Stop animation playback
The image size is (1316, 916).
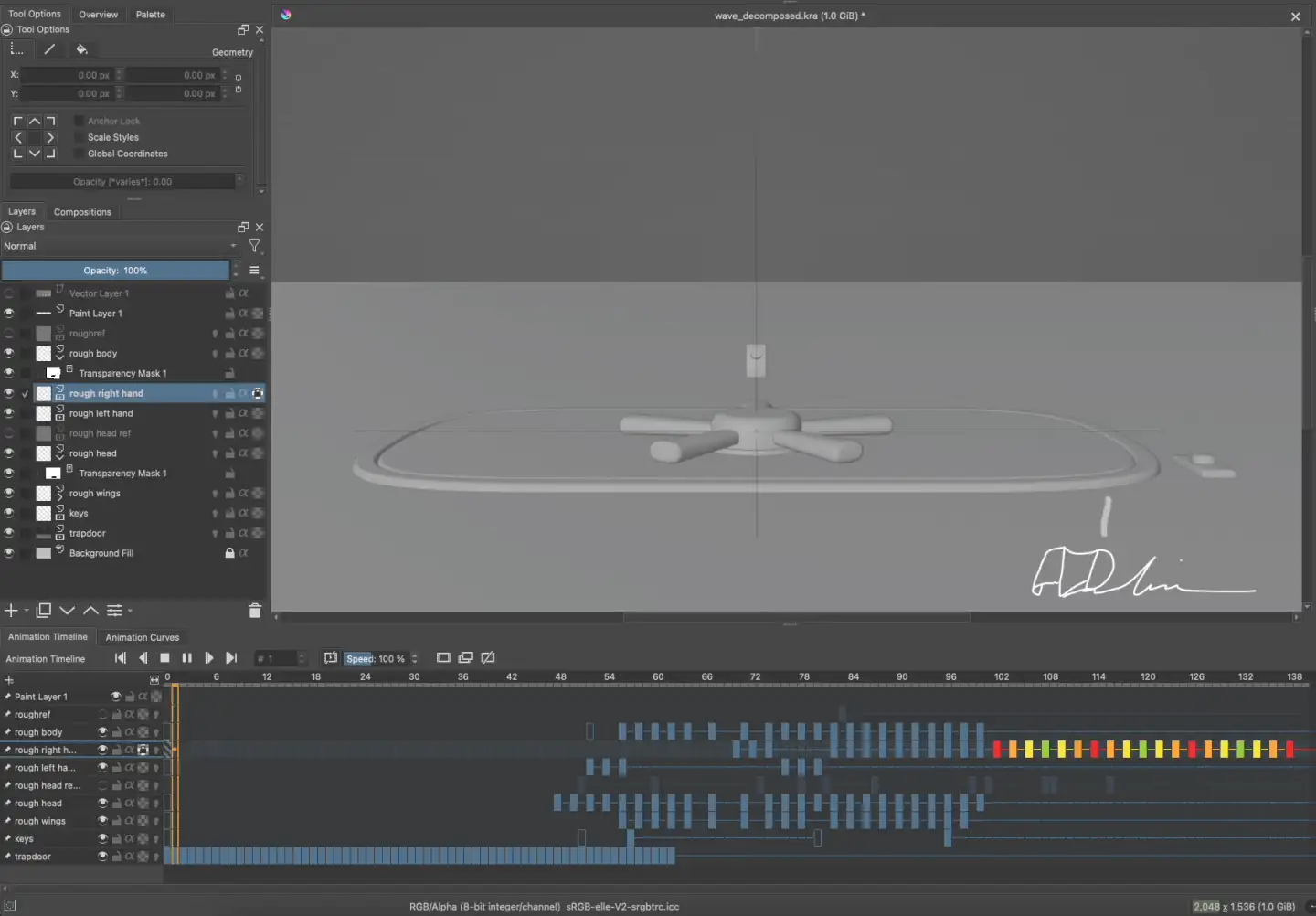click(164, 658)
